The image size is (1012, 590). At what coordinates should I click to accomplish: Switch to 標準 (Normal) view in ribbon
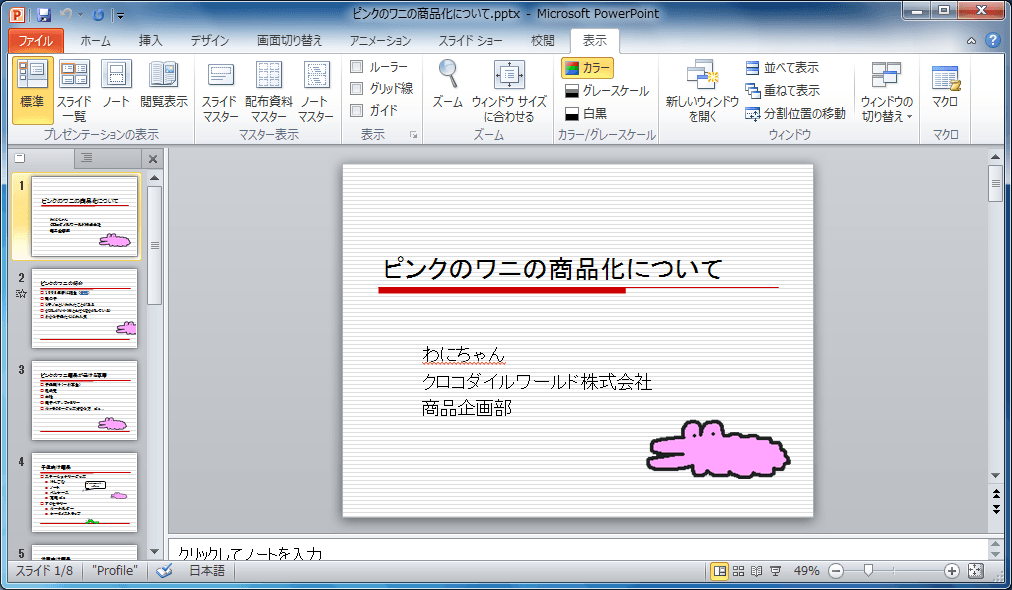(32, 91)
